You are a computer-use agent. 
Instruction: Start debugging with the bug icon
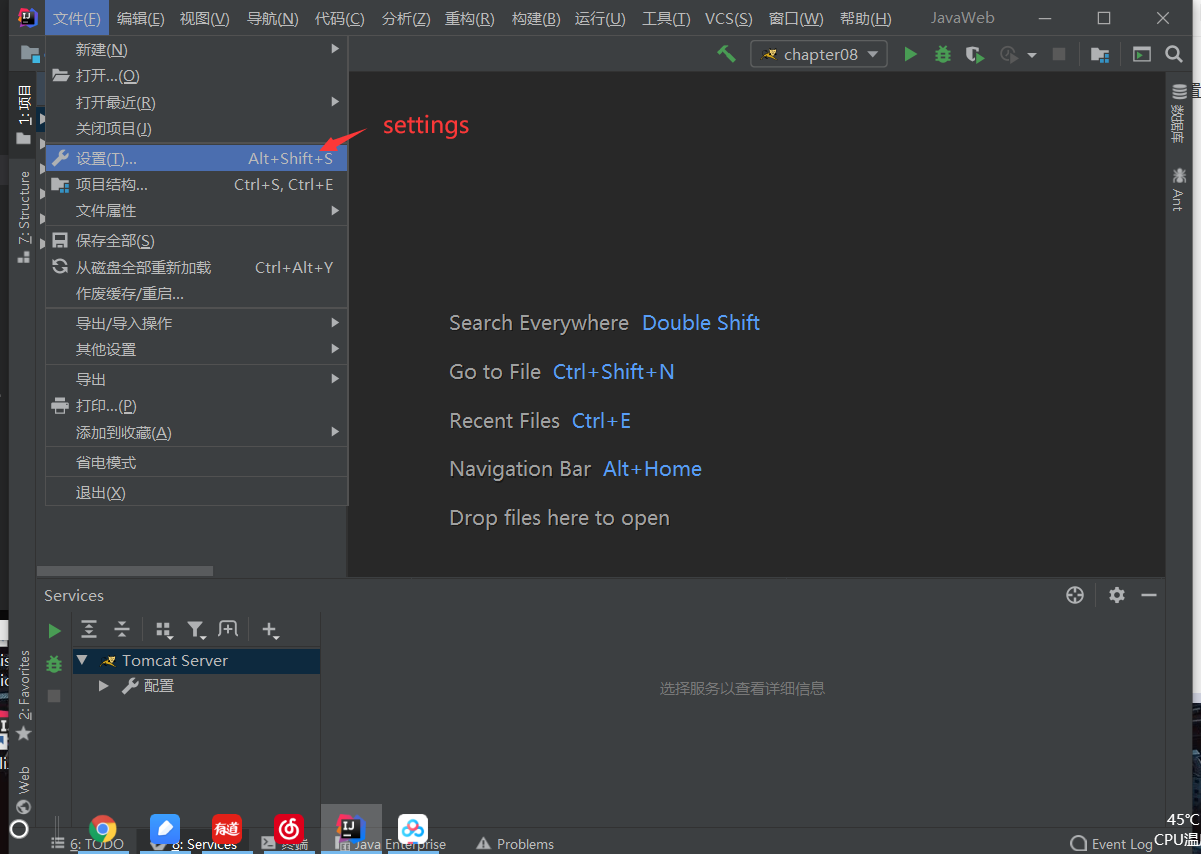click(941, 54)
